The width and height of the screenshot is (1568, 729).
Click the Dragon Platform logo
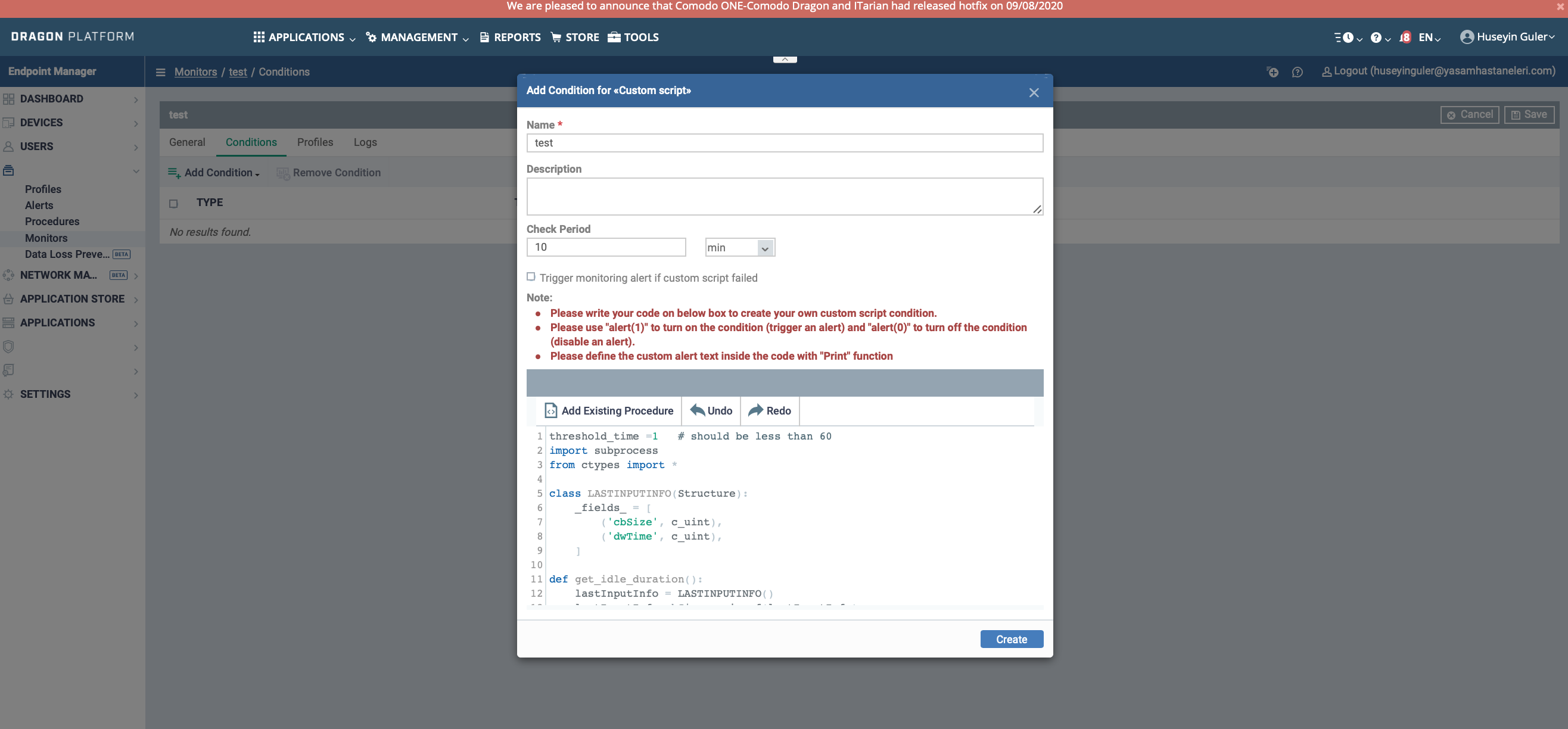tap(73, 36)
